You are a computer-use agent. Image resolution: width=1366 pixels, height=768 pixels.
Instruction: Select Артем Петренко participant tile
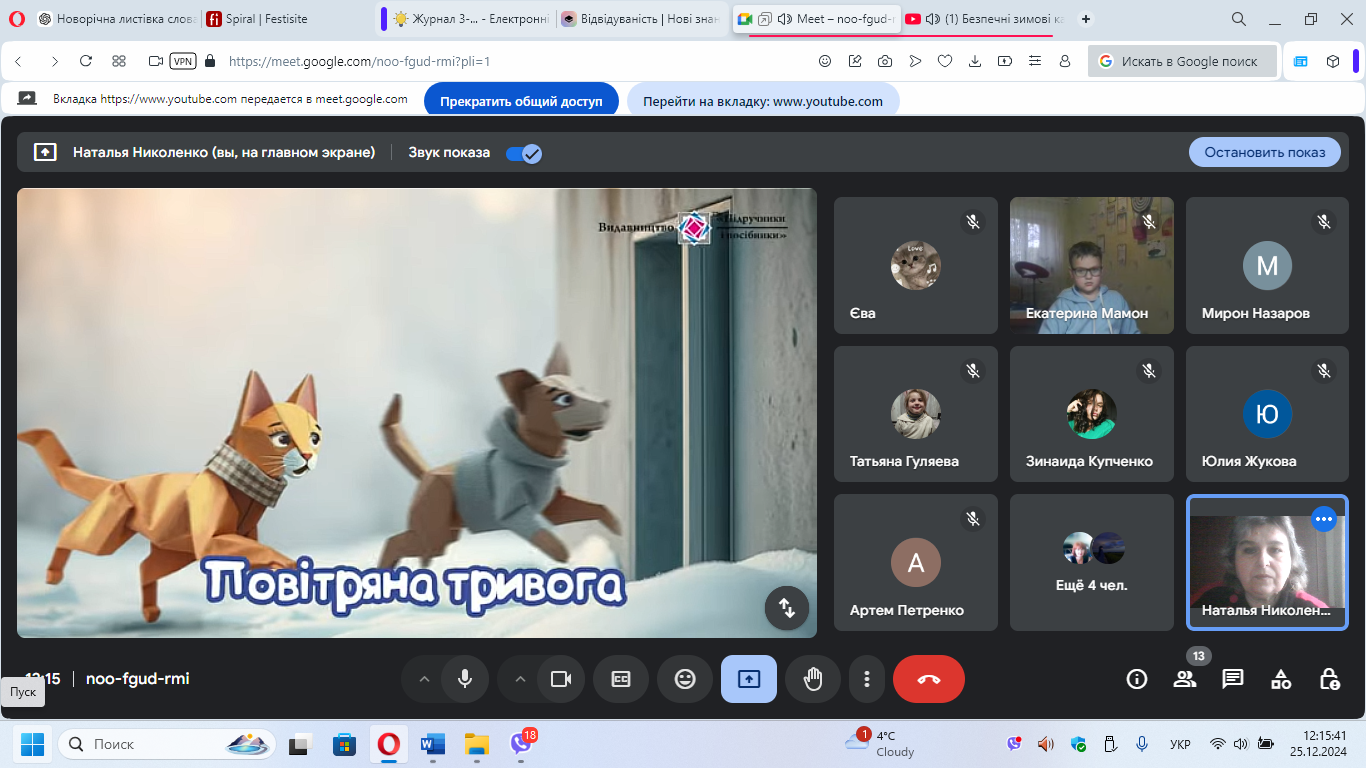tap(916, 562)
